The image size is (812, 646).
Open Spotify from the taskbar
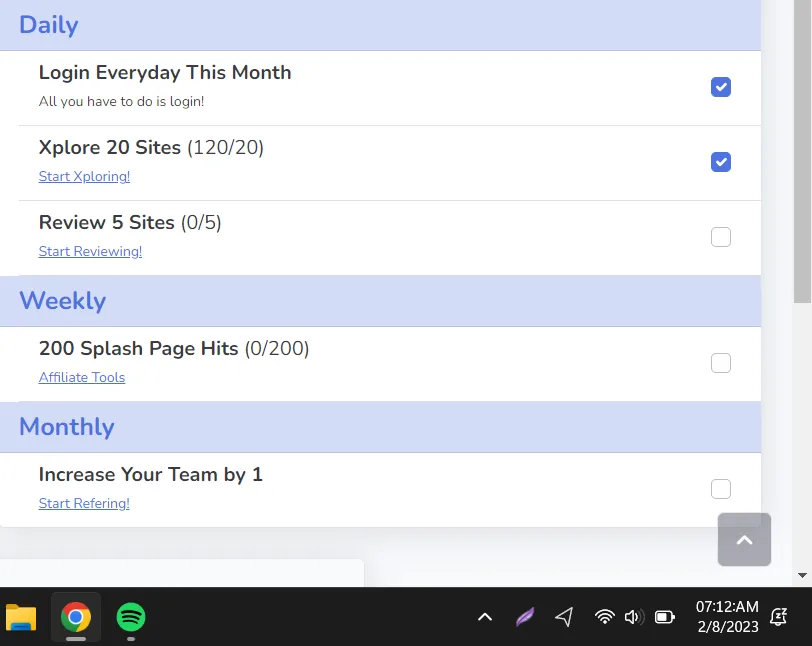pos(130,617)
